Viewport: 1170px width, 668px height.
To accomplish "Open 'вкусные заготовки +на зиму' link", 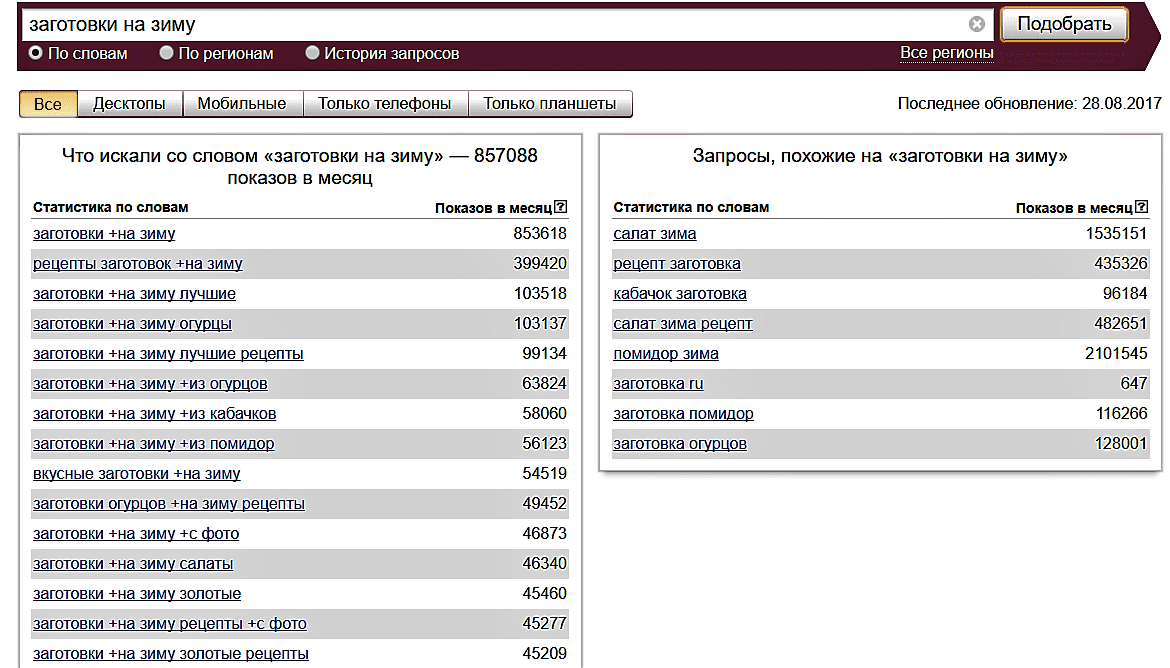I will pyautogui.click(x=136, y=474).
